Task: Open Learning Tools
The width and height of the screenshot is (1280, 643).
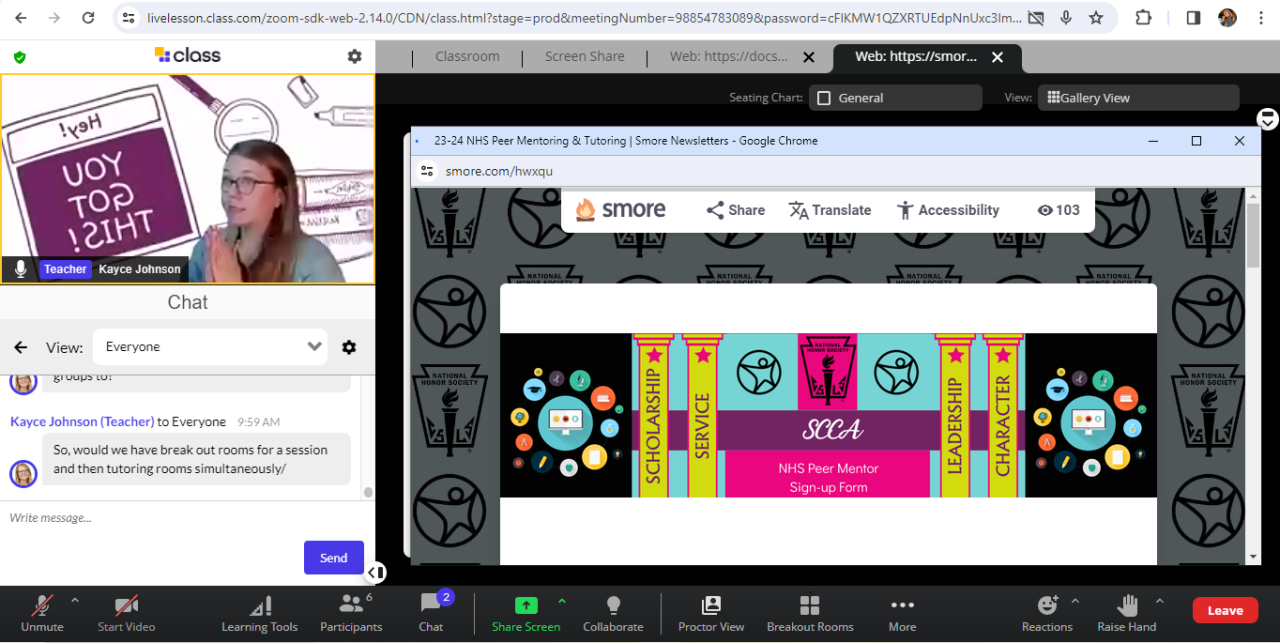Action: point(260,613)
